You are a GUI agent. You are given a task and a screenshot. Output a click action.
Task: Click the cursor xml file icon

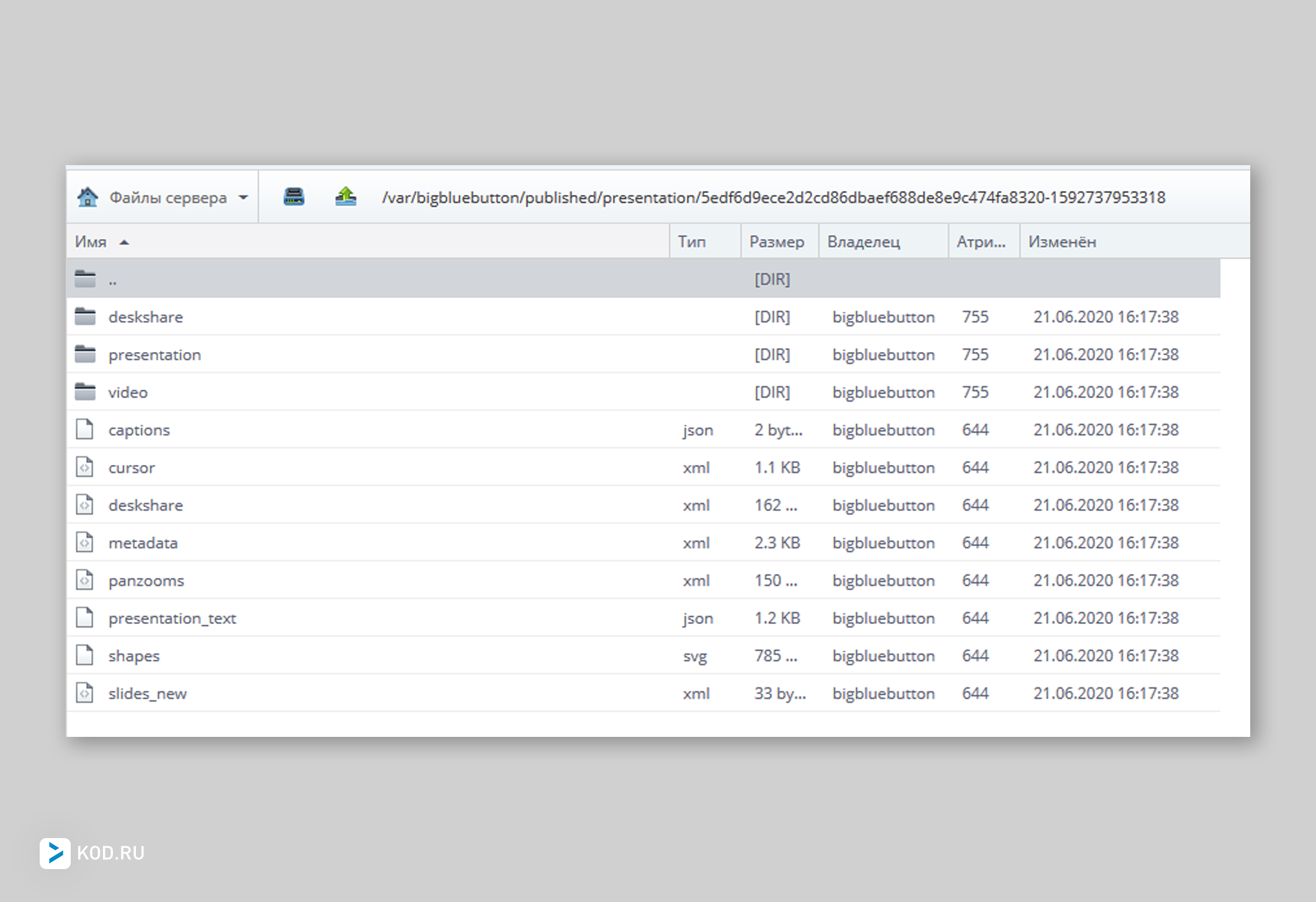point(85,467)
